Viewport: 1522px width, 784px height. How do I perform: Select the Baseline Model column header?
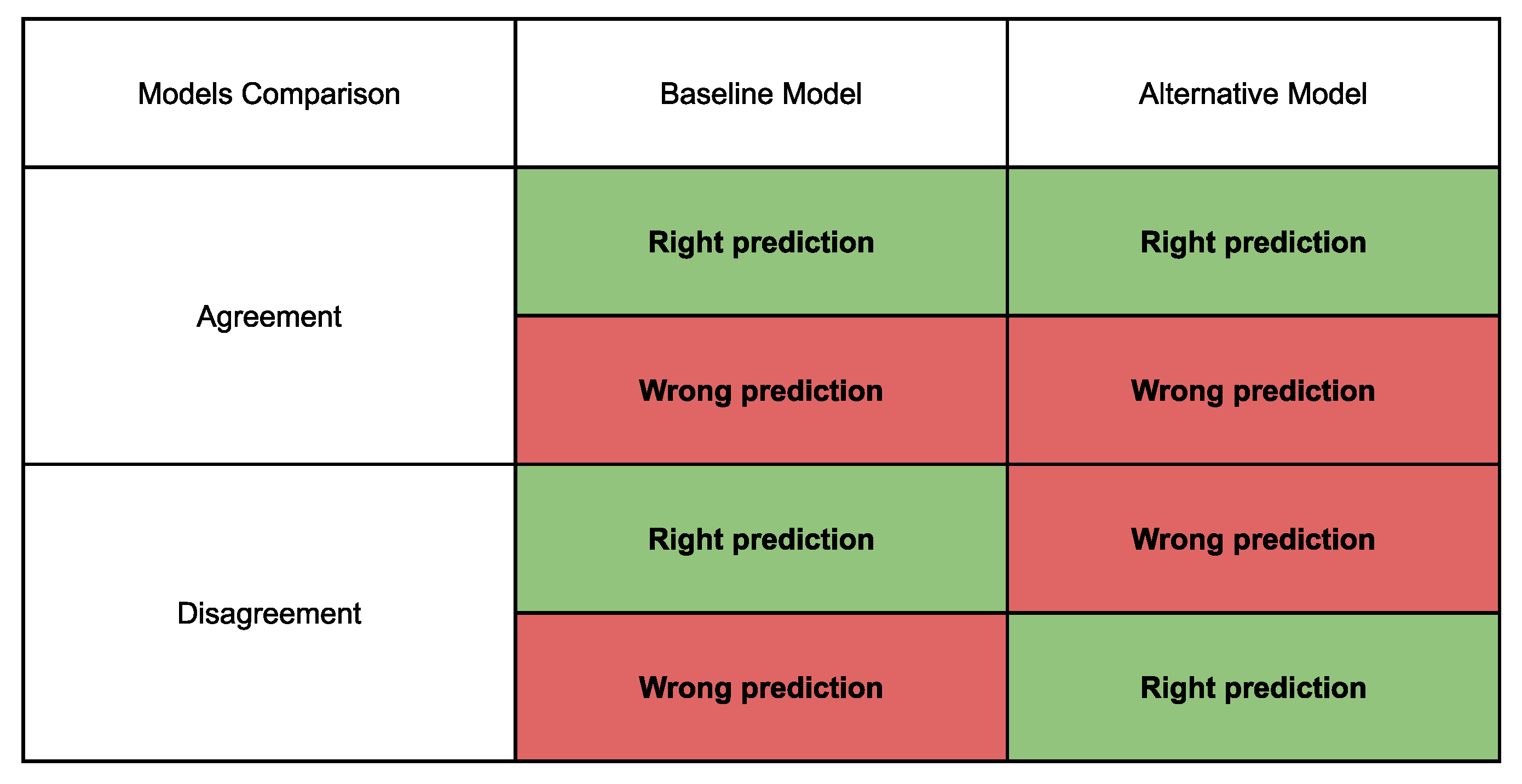(x=760, y=94)
